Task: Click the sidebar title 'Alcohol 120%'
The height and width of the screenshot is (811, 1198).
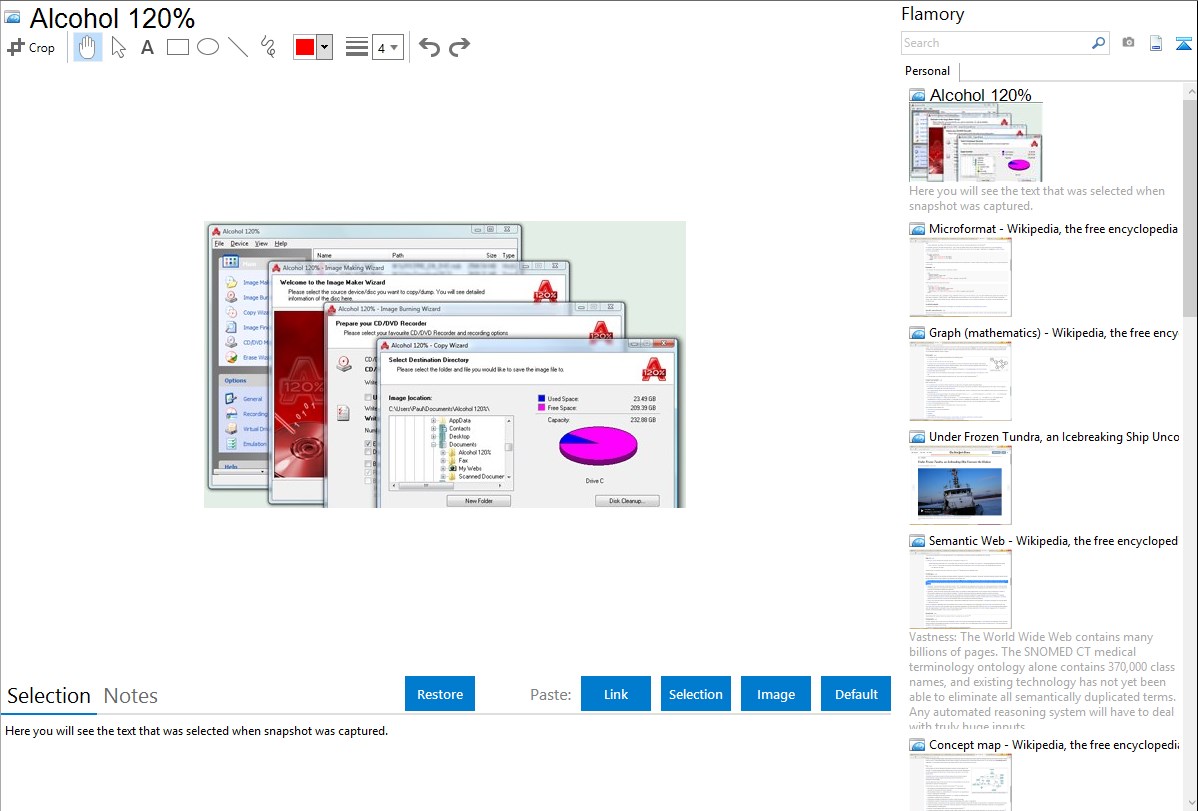Action: click(980, 96)
